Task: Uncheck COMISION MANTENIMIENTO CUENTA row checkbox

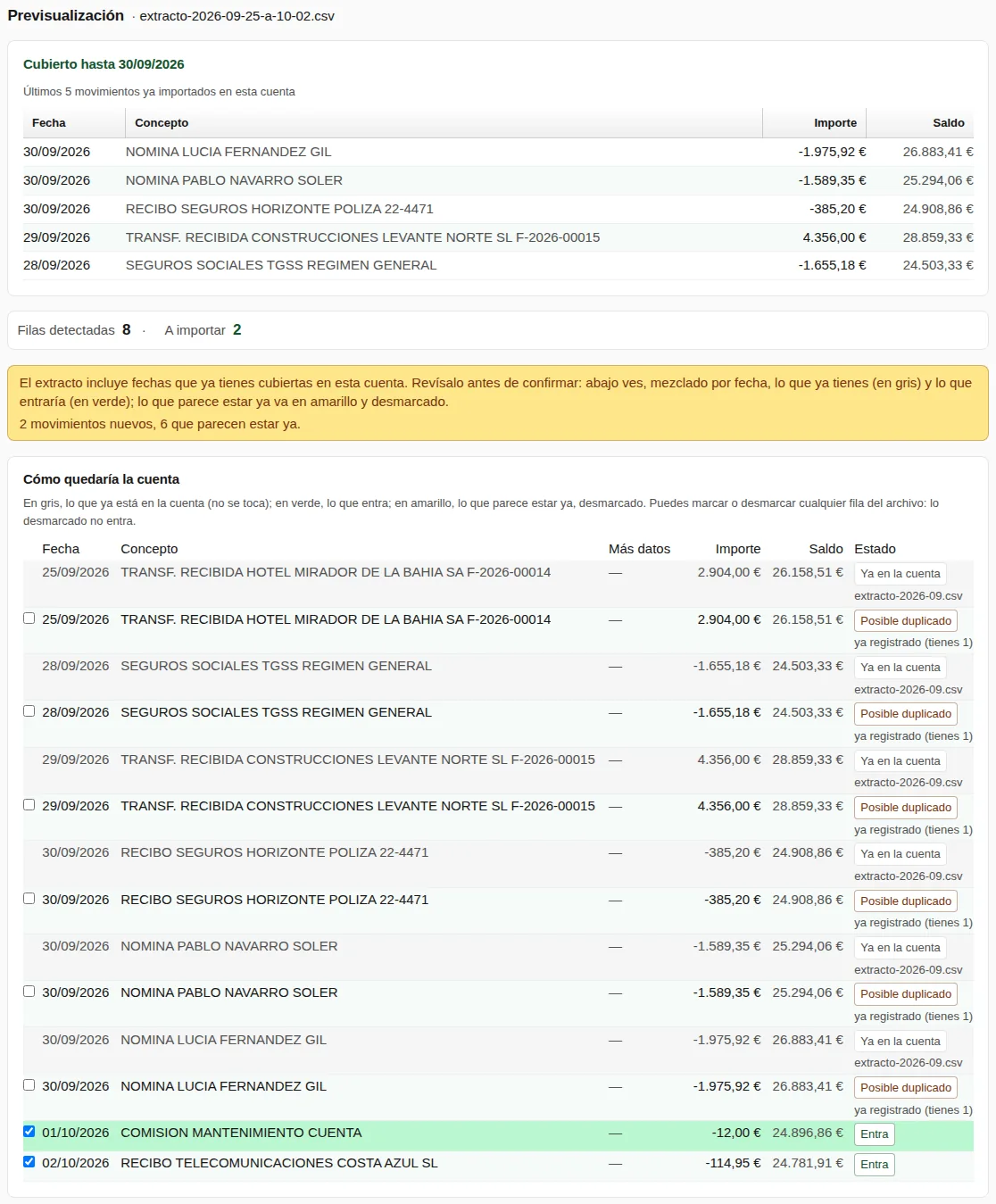Action: (x=29, y=1132)
